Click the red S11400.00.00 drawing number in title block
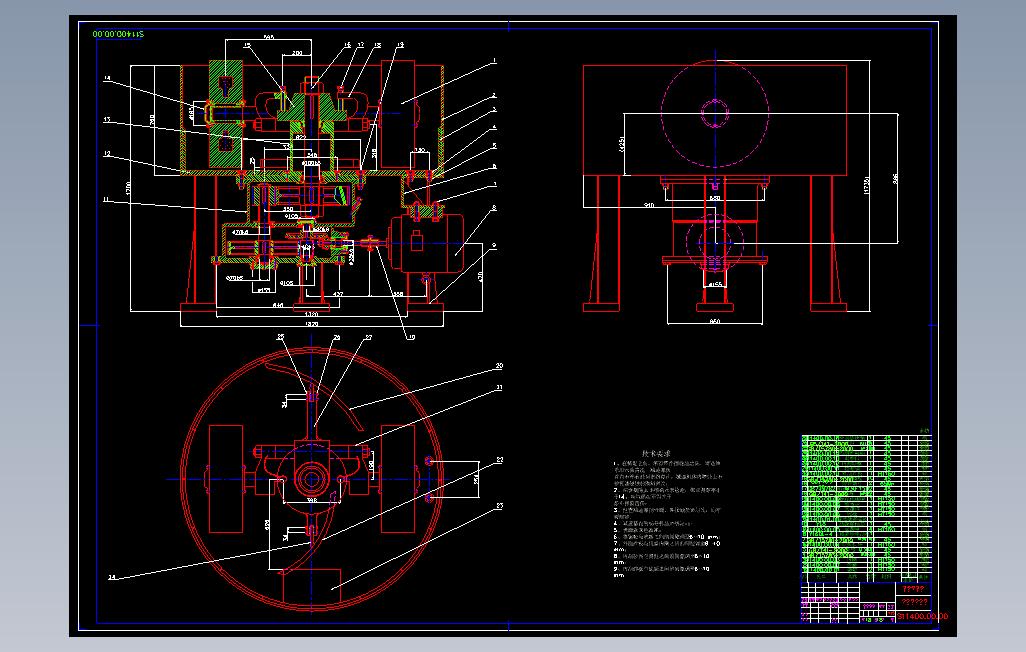Screen dimensions: 1026x652 point(923,616)
